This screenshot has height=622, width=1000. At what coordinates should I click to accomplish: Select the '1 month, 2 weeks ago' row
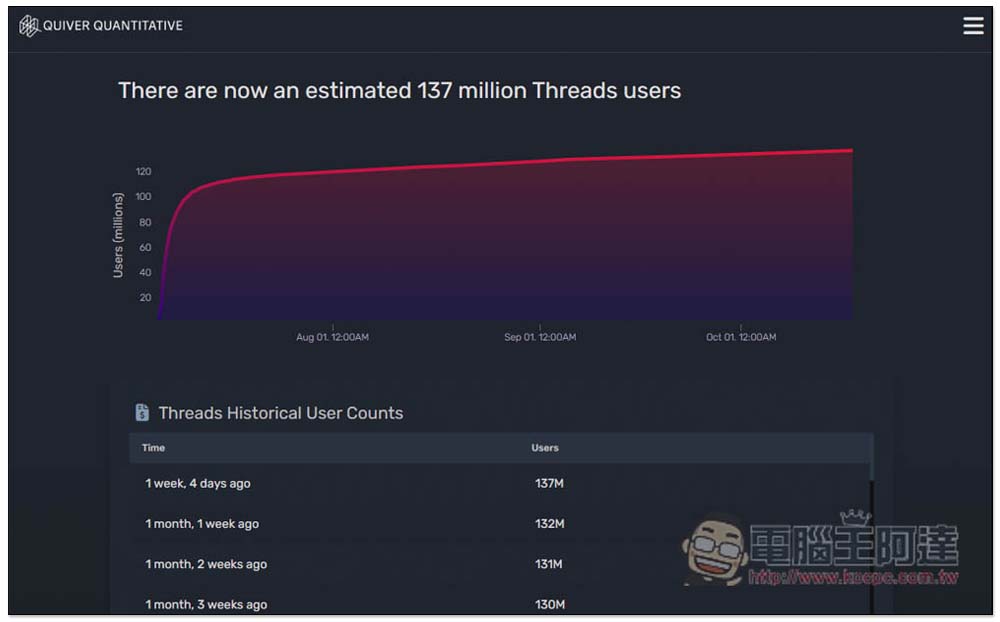pyautogui.click(x=501, y=564)
